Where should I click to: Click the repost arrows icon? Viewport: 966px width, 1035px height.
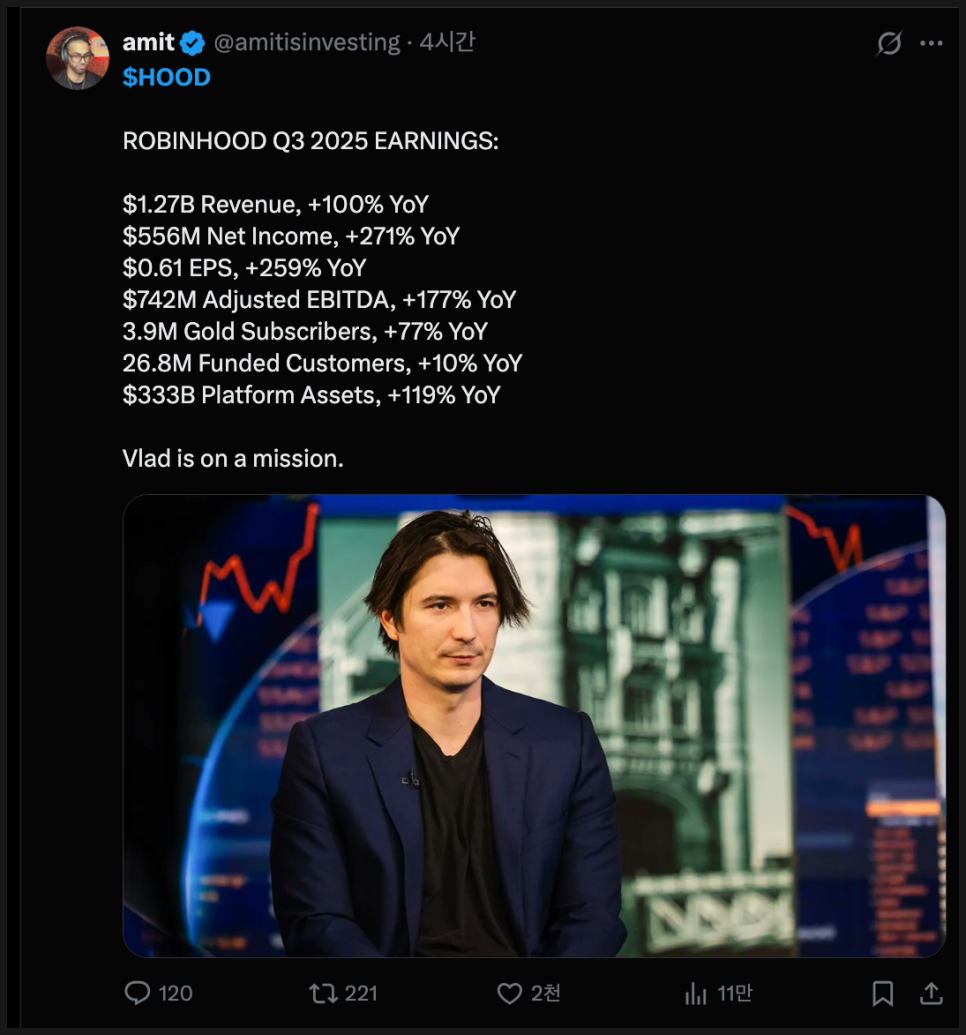(x=322, y=993)
